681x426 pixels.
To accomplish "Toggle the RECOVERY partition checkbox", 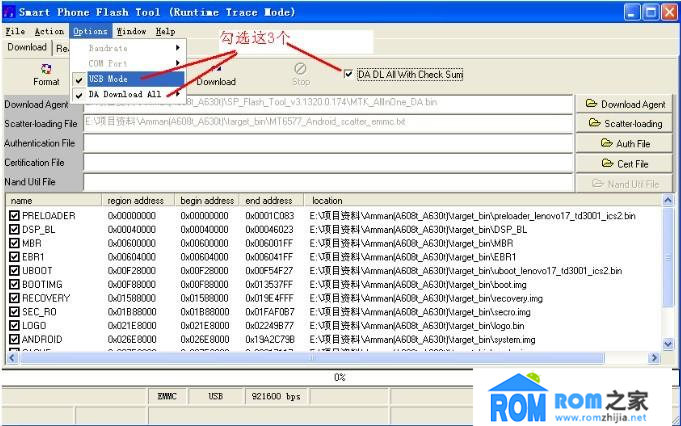I will tap(14, 298).
